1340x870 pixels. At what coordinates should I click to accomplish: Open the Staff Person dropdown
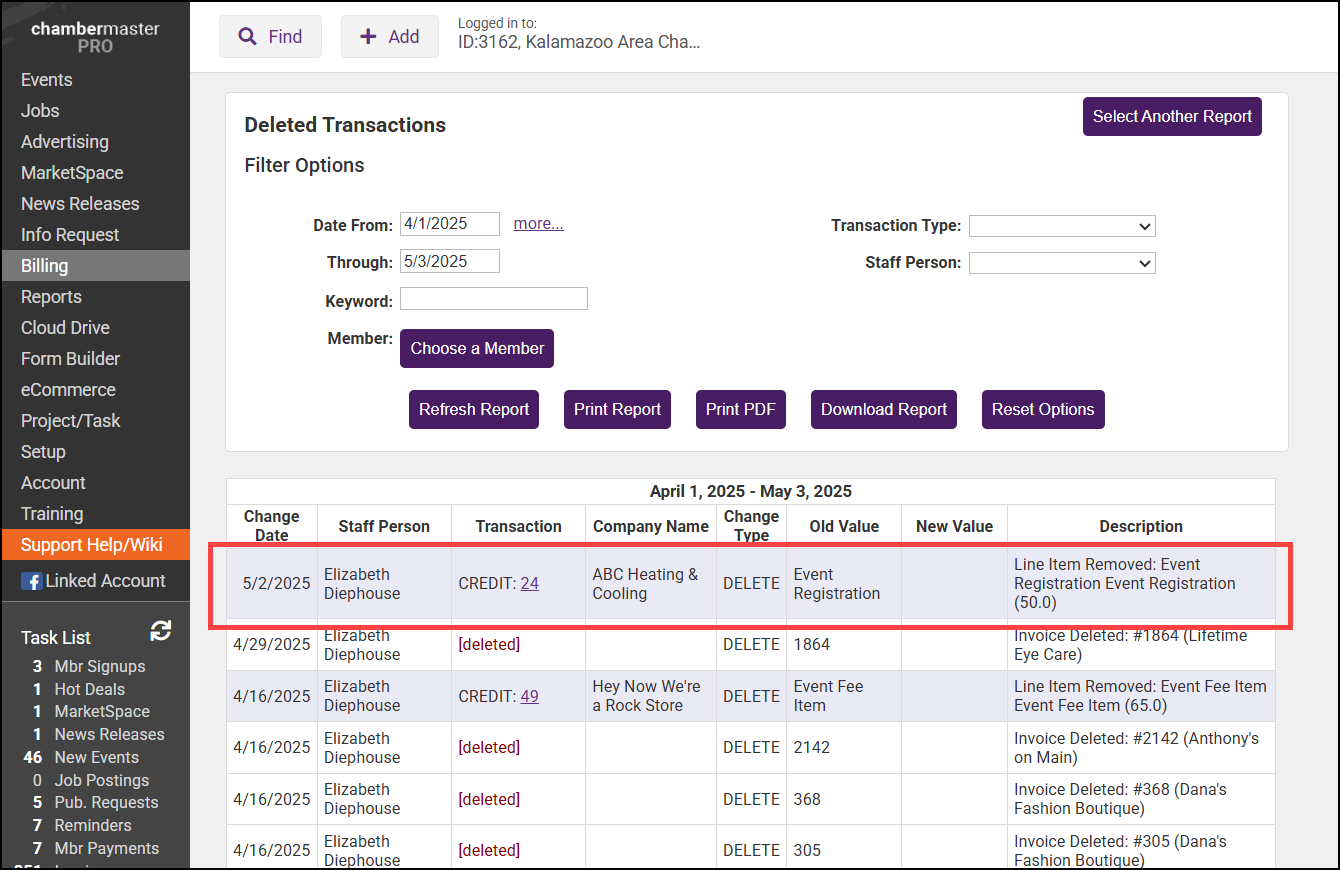tap(1061, 263)
